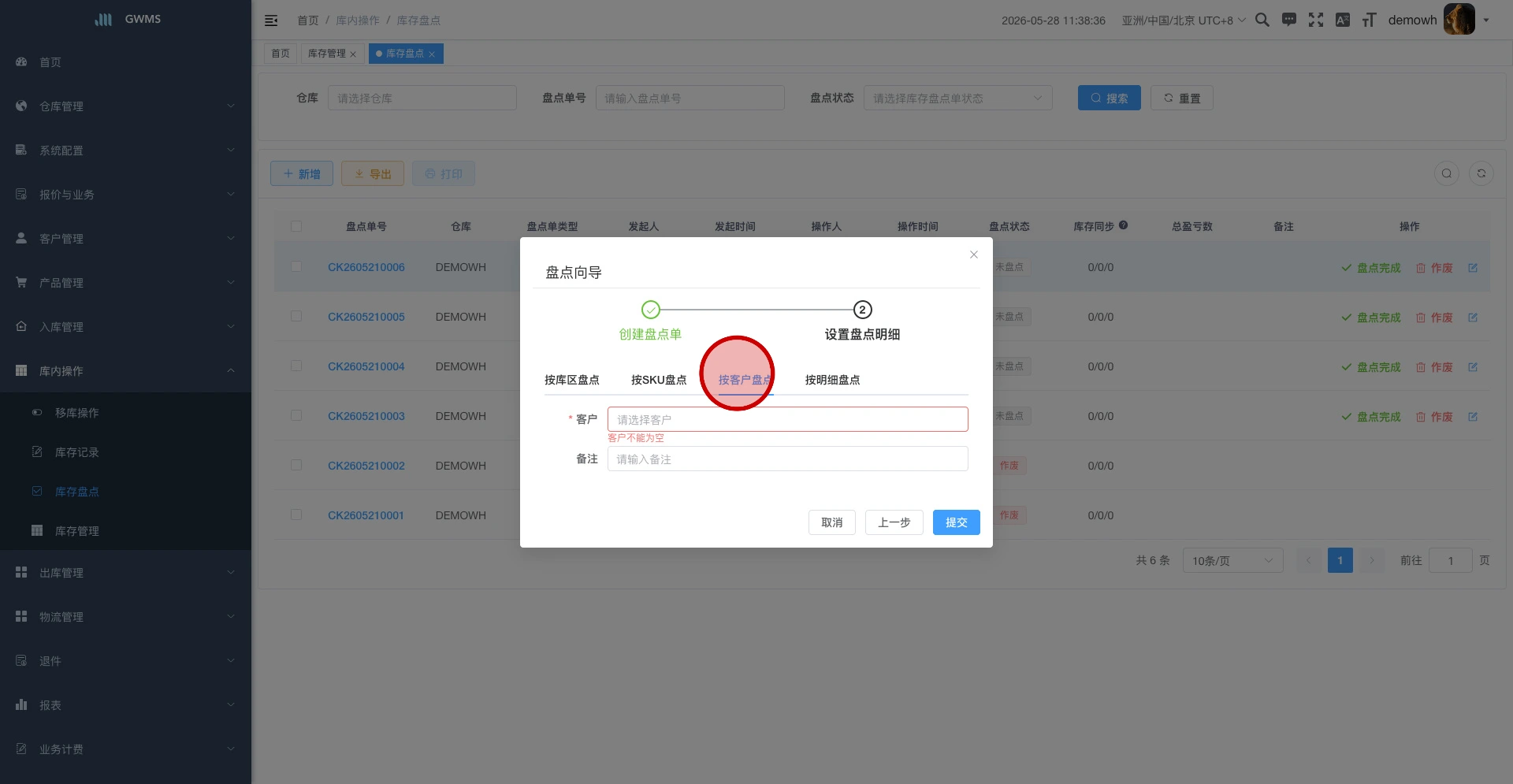This screenshot has width=1513, height=784.
Task: Check the box for row CK2605210003
Action: [x=296, y=416]
